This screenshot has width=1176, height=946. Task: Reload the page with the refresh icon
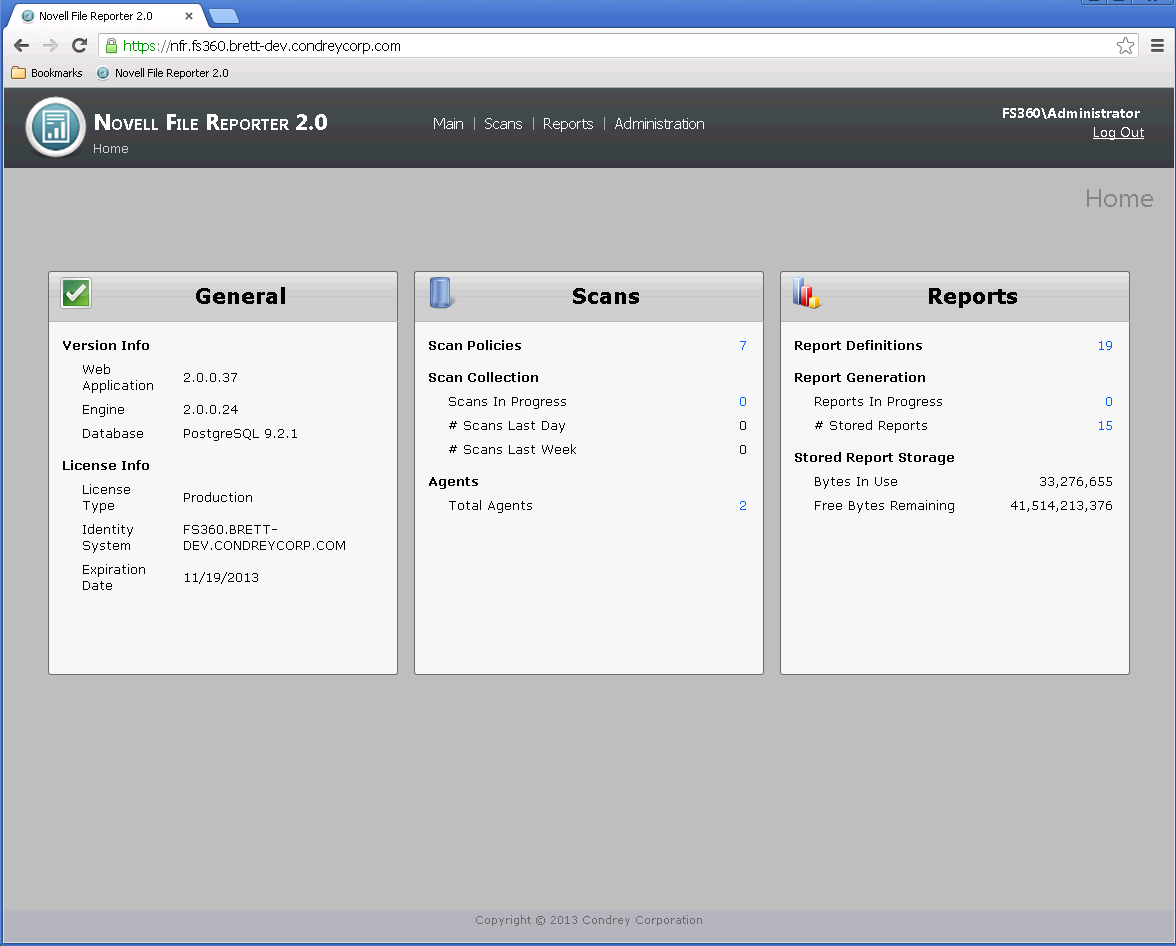(80, 46)
